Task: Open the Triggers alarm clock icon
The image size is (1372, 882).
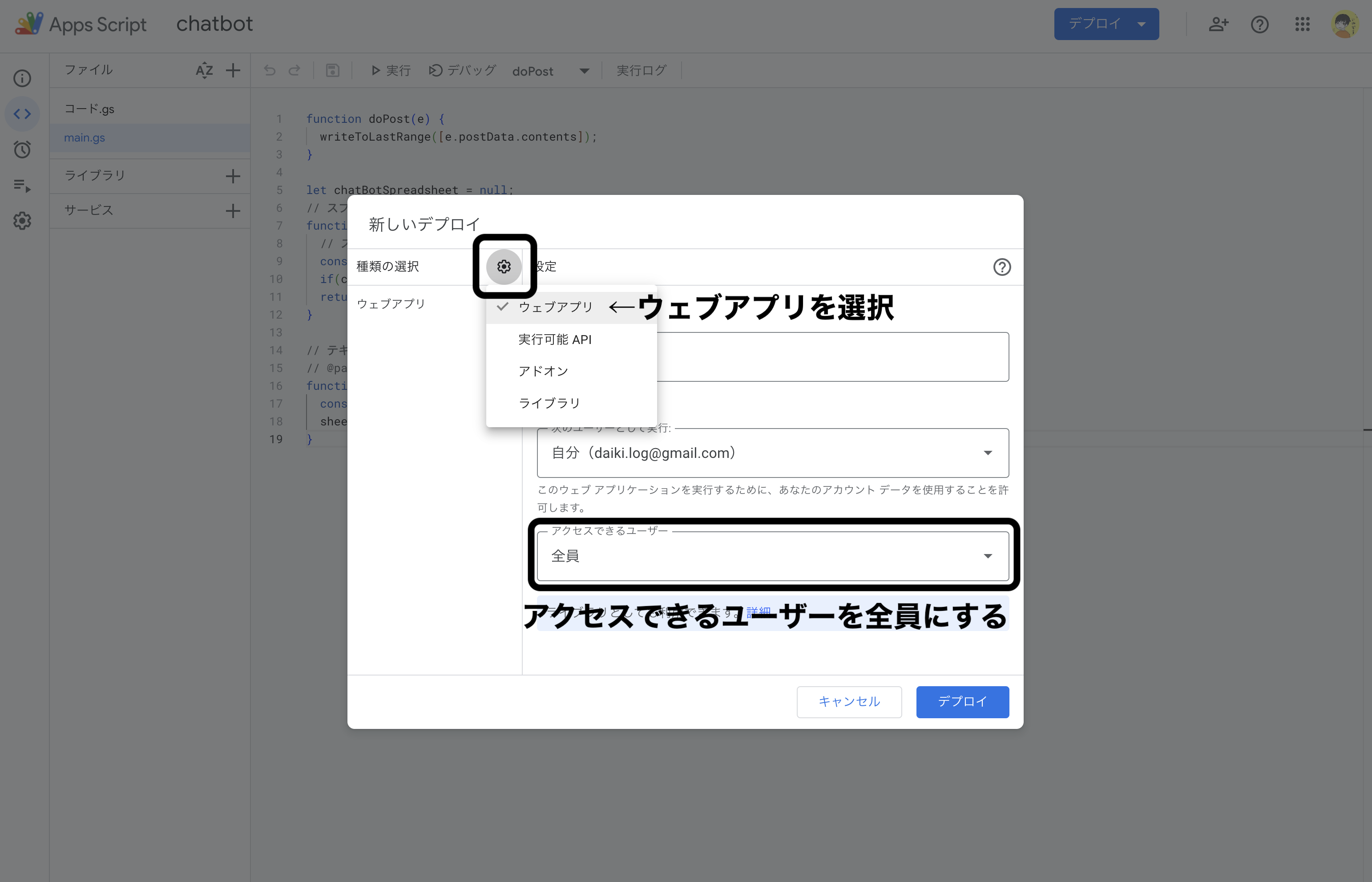Action: pos(22,150)
